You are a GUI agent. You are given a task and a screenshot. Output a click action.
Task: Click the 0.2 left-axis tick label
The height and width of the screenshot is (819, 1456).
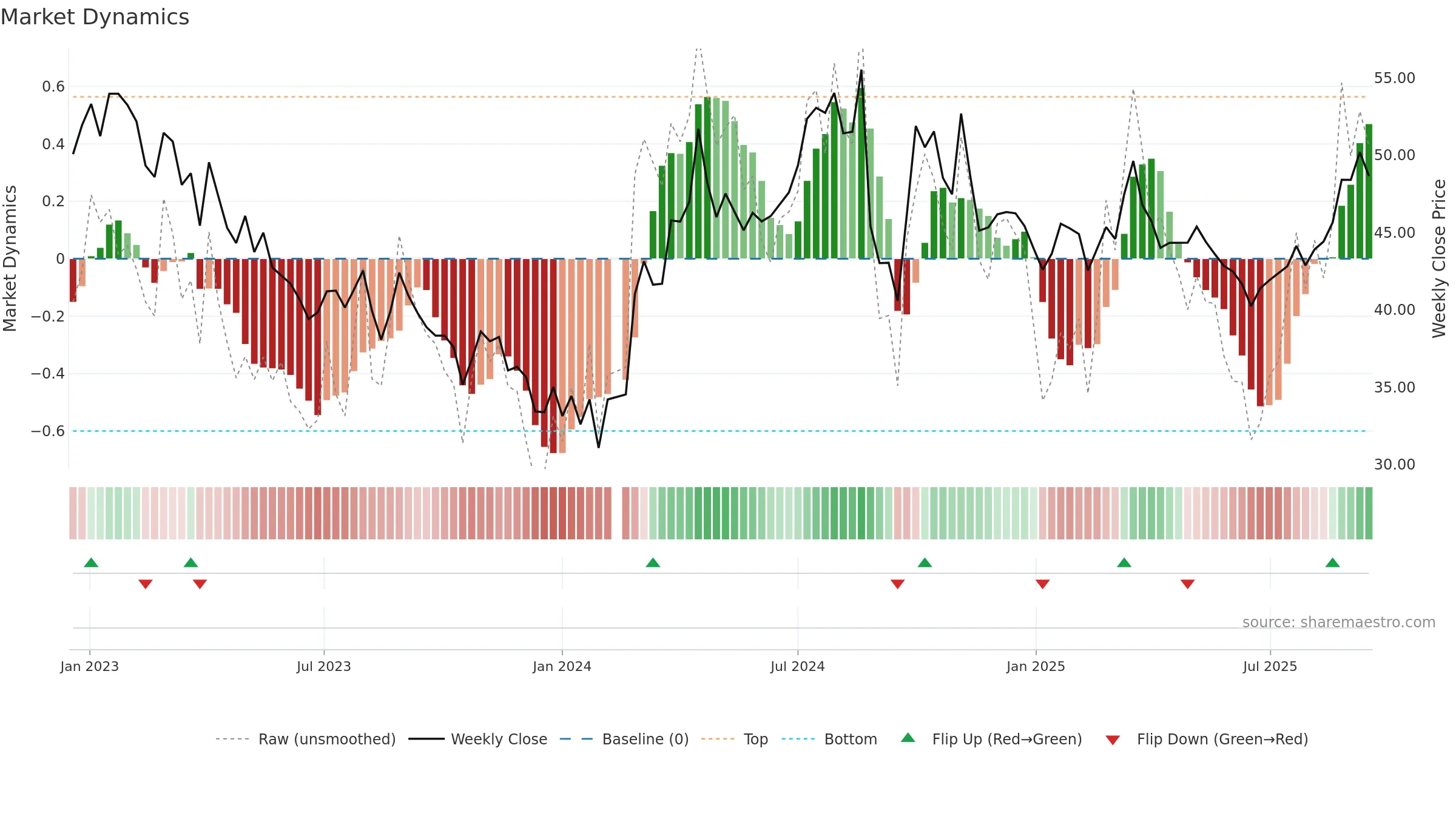click(x=53, y=201)
